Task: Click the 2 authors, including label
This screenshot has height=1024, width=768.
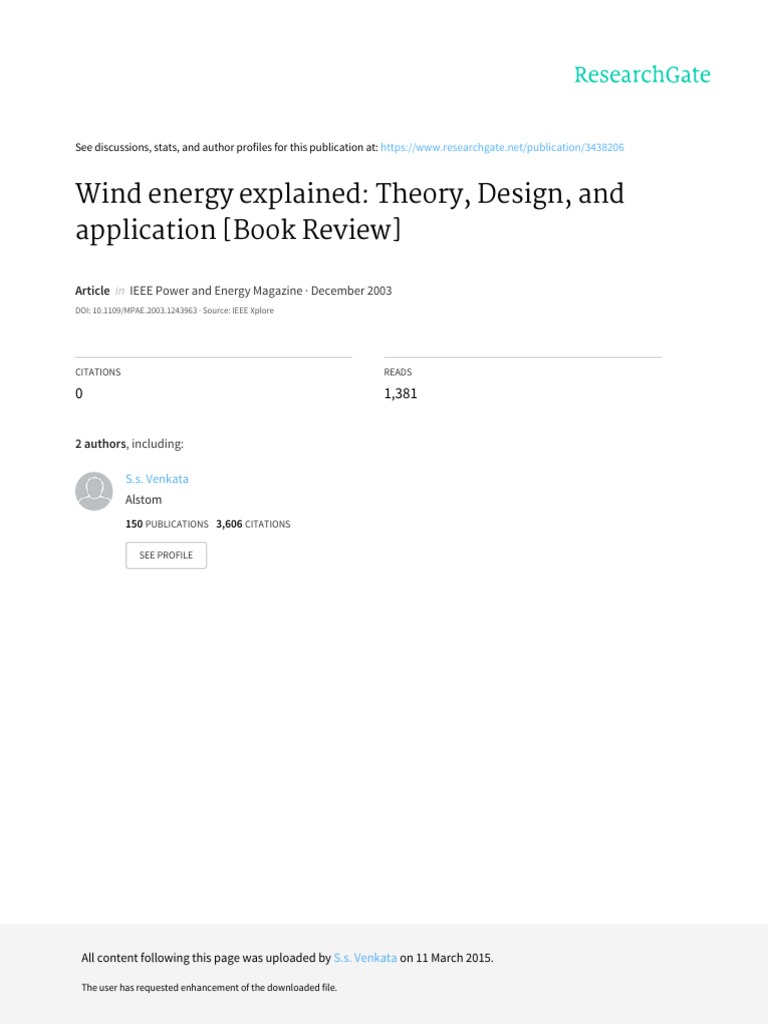Action: (129, 444)
